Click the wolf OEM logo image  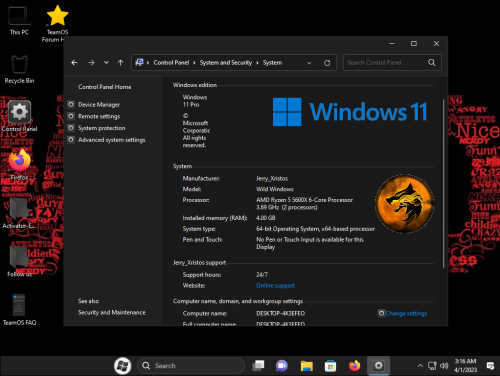pos(405,203)
